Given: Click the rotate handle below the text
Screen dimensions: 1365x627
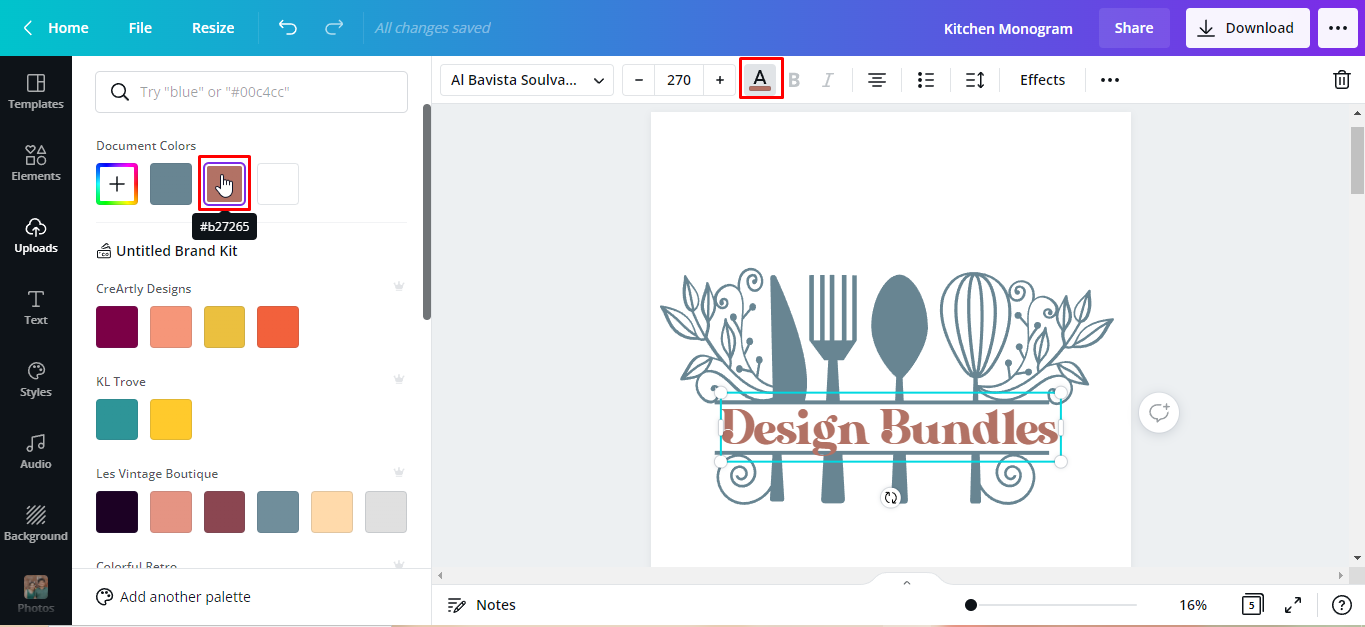Looking at the screenshot, I should (x=891, y=497).
